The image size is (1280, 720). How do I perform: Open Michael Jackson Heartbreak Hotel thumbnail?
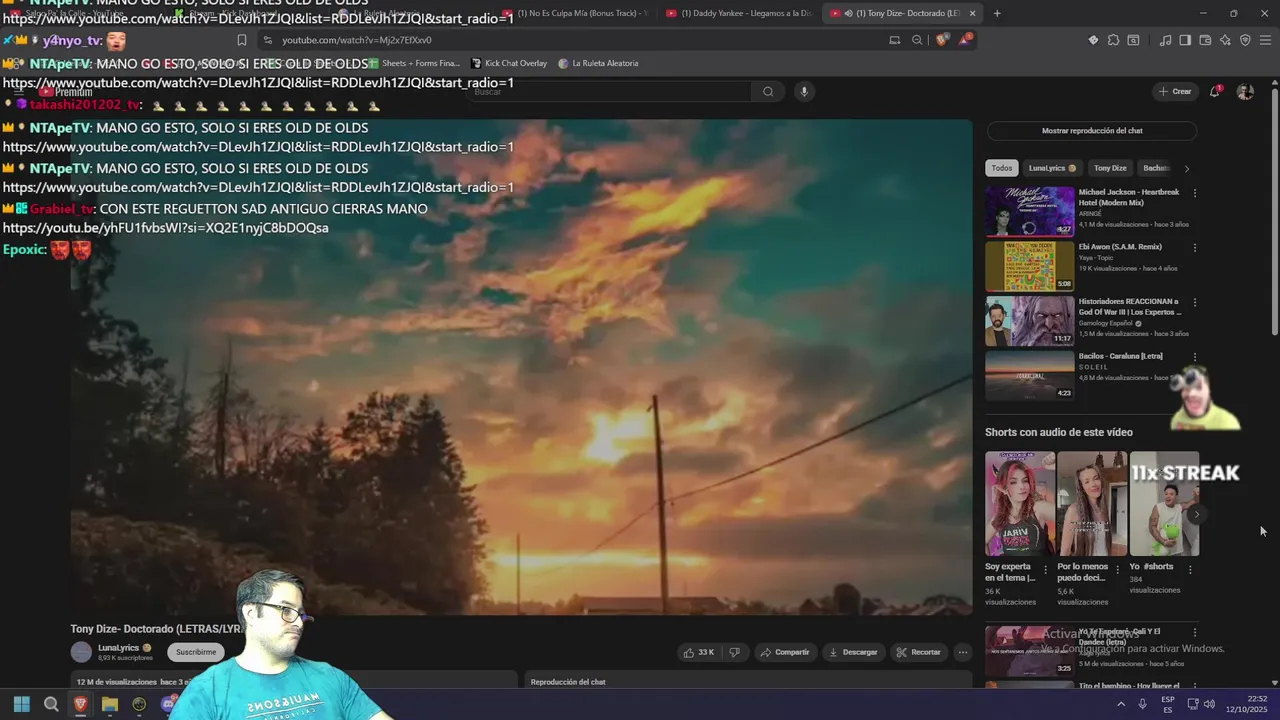click(1029, 211)
